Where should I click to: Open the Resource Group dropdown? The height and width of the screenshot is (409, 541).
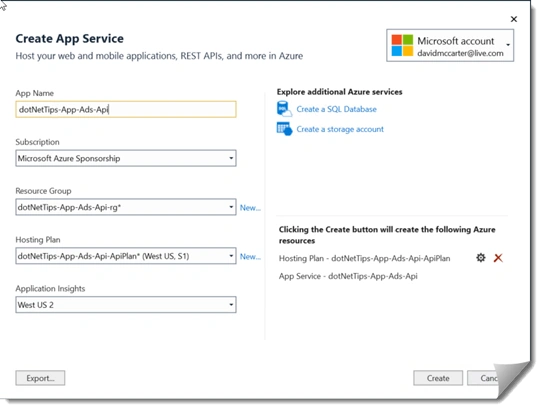126,207
